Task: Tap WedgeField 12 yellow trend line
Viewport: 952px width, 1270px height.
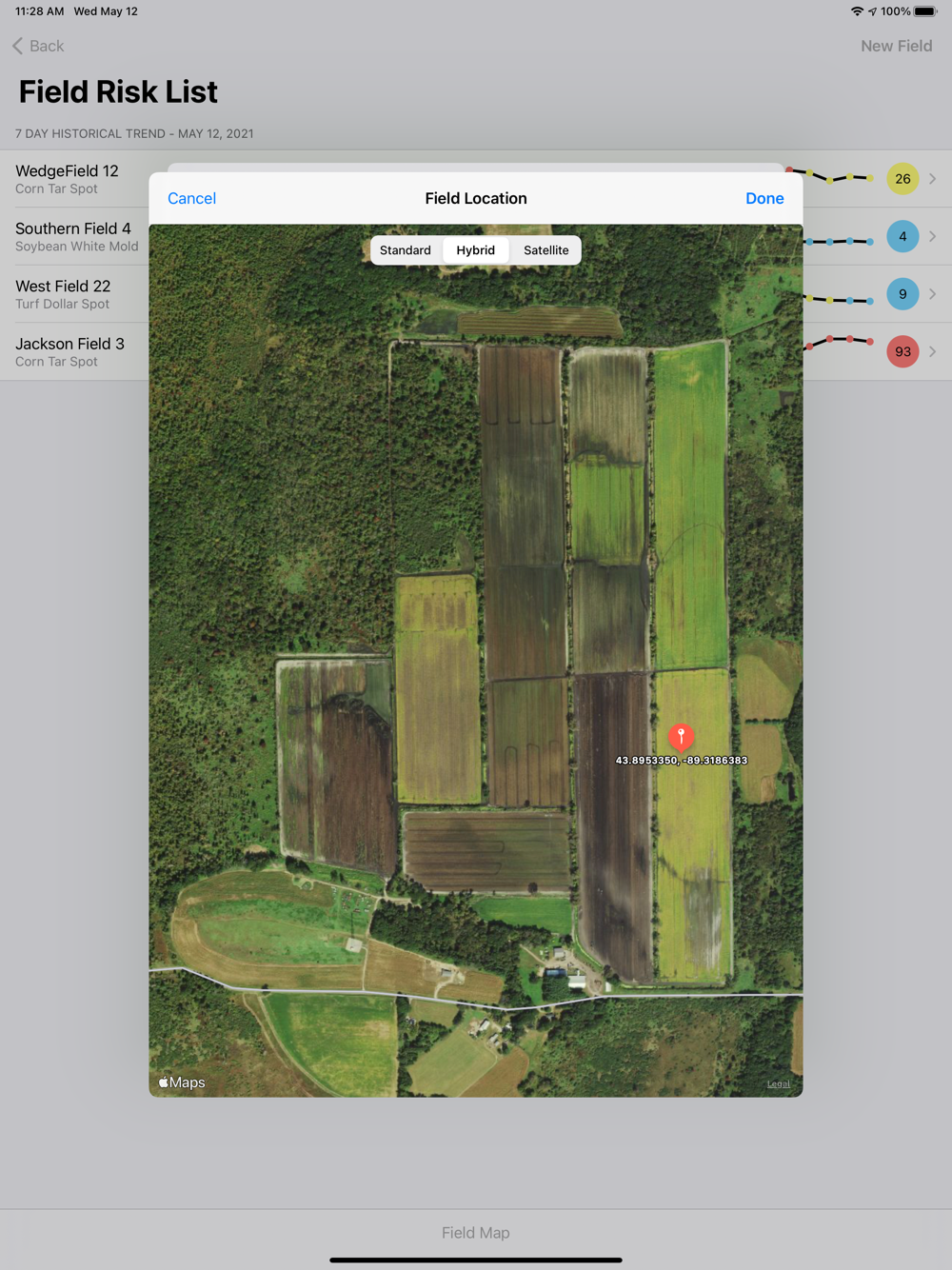Action: click(x=829, y=175)
